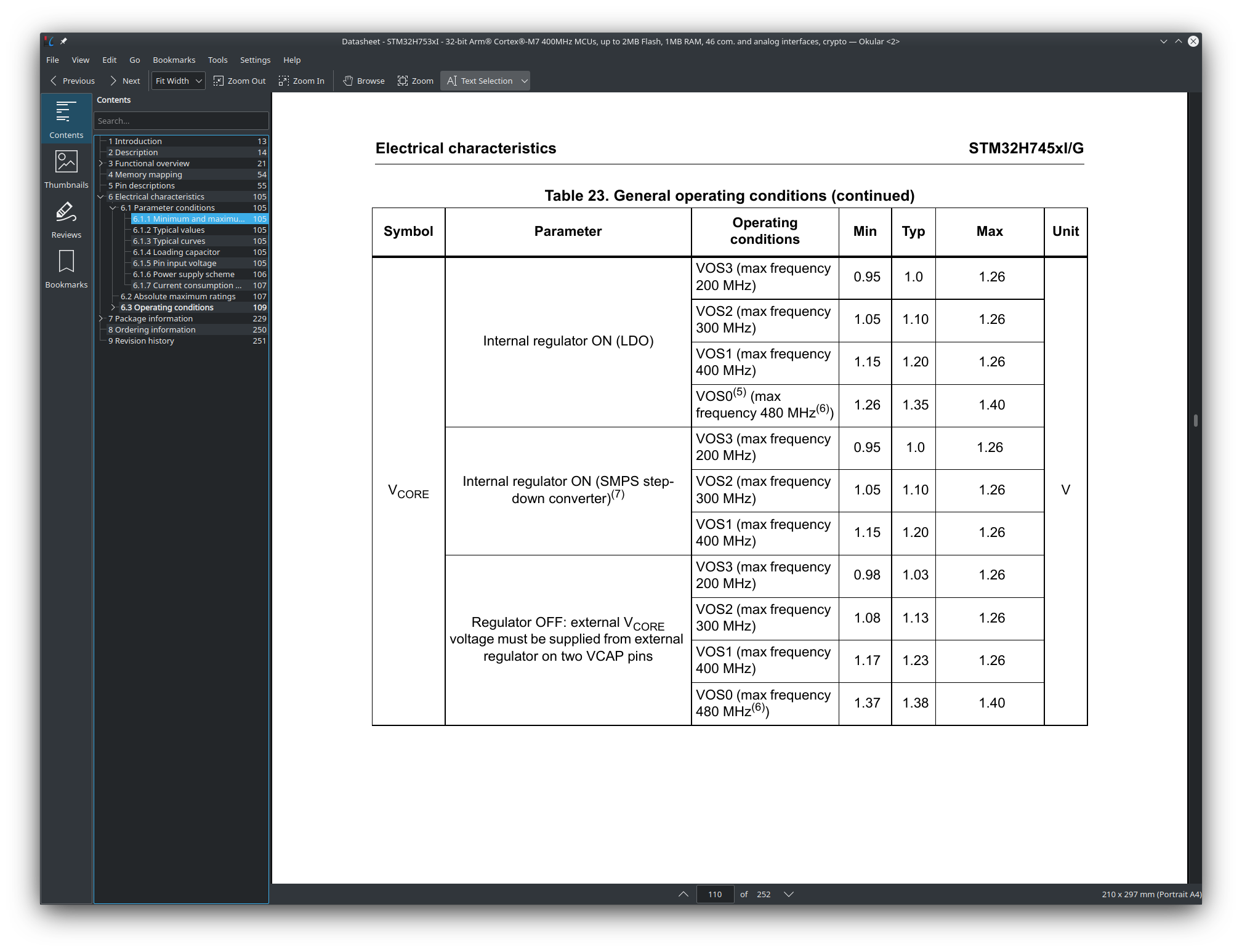Minimize the Okular window
This screenshot has width=1242, height=952.
click(x=1163, y=41)
